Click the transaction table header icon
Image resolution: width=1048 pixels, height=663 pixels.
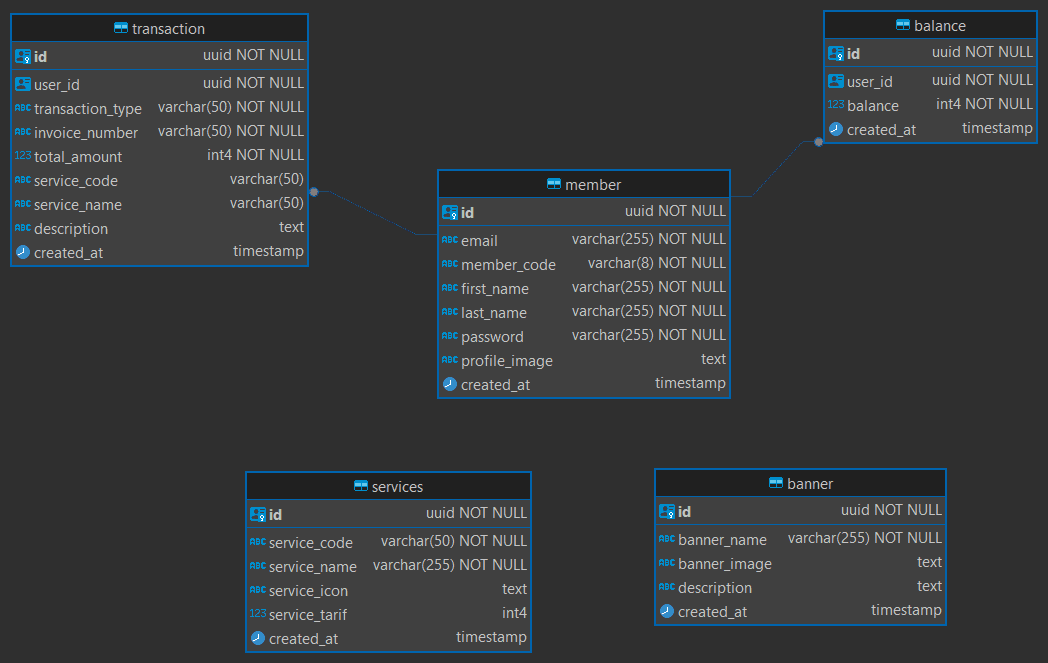coord(121,28)
